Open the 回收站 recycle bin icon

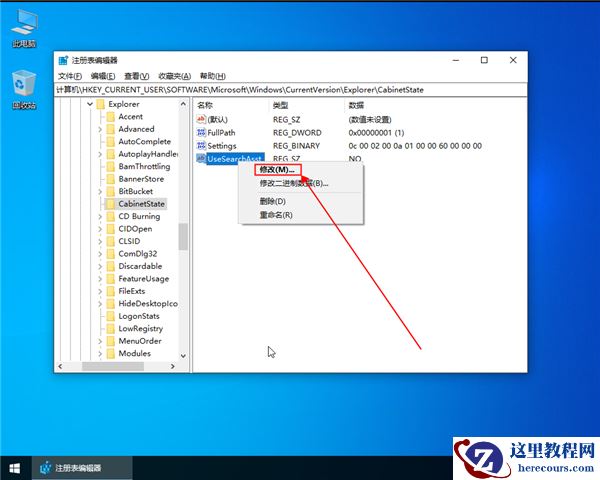(x=24, y=90)
